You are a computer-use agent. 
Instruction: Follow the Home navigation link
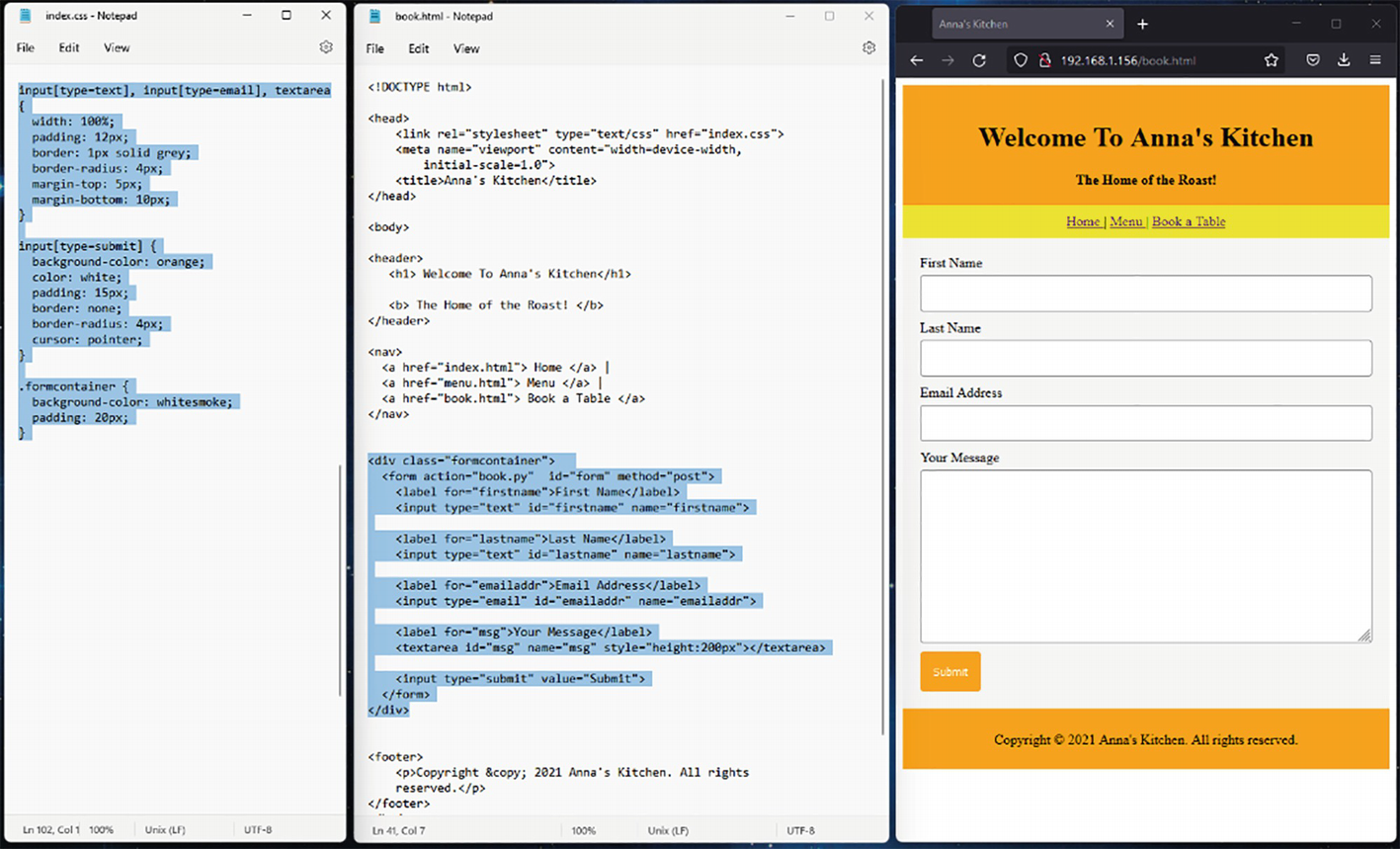coord(1083,221)
